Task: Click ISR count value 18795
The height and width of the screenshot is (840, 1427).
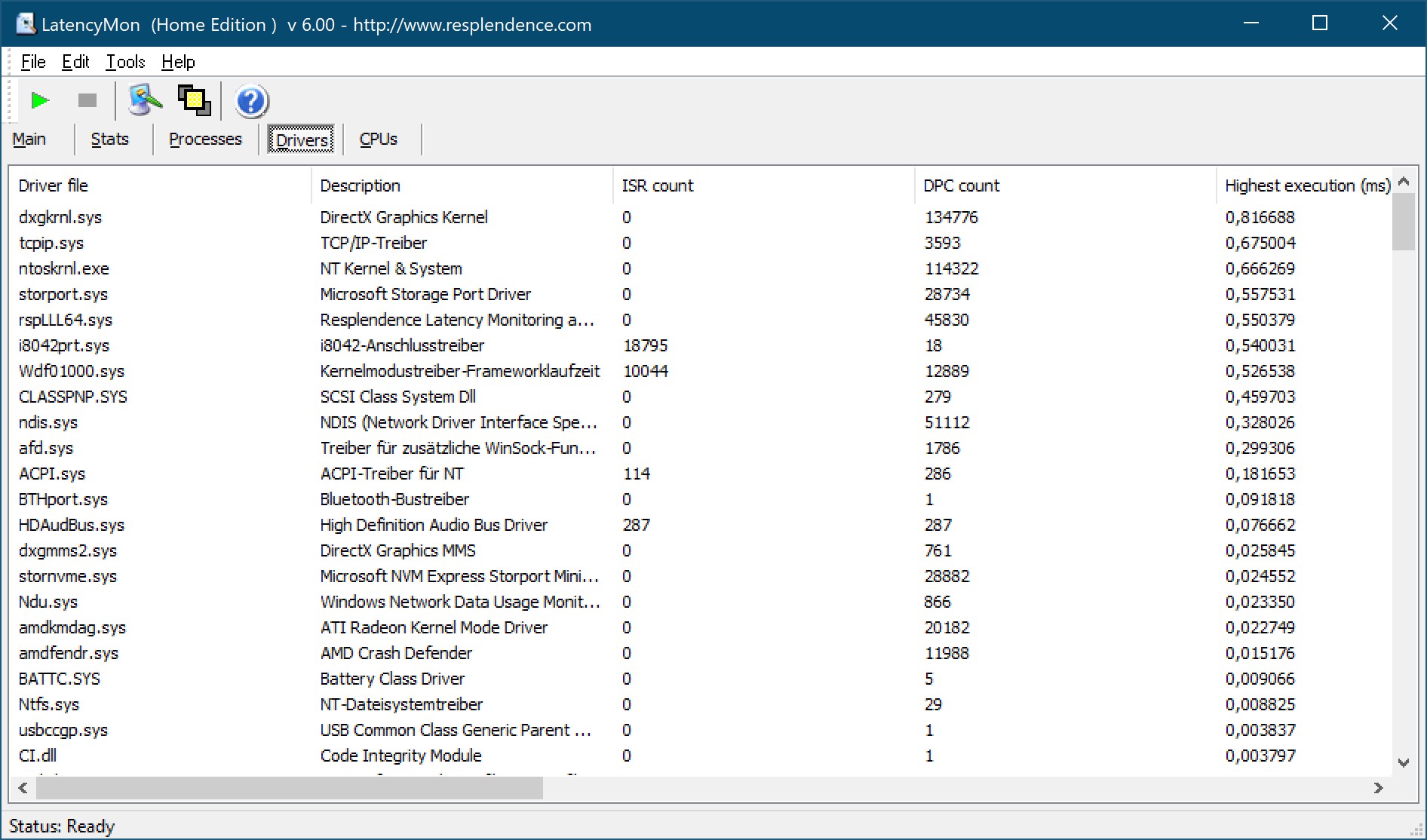Action: 646,345
